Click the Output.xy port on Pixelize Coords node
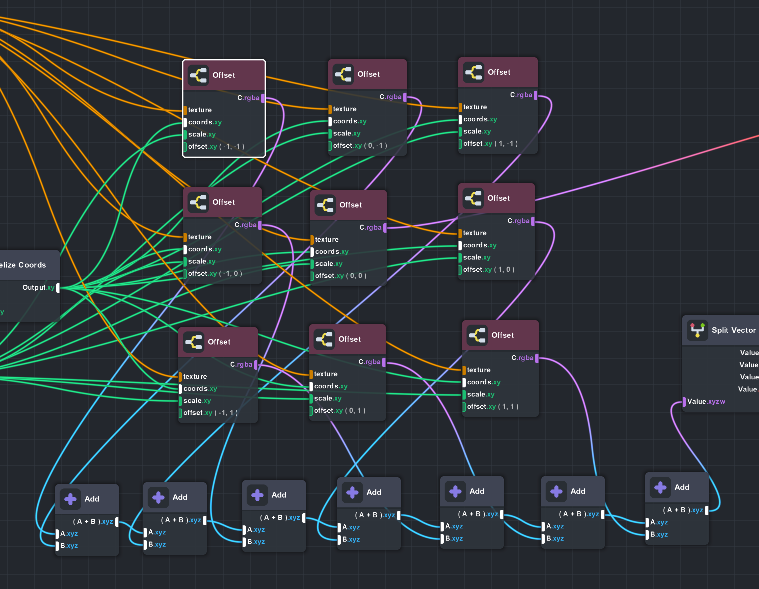Screen dimensions: 759x589 (58, 288)
